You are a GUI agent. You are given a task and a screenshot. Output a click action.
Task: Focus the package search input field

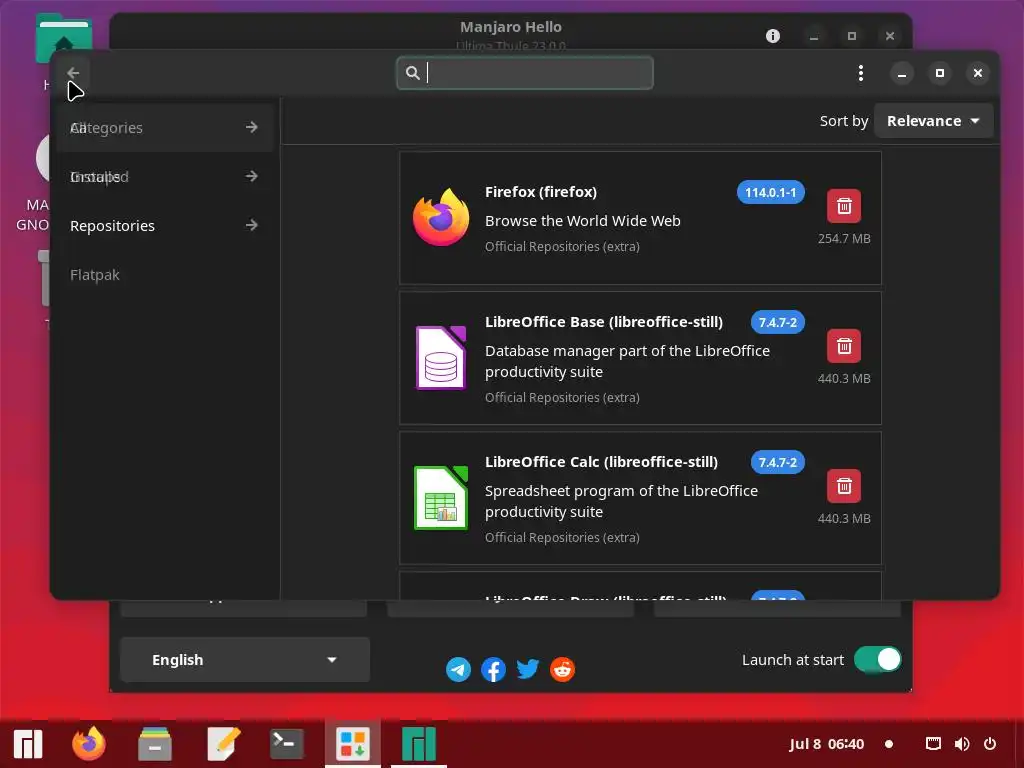pyautogui.click(x=524, y=73)
